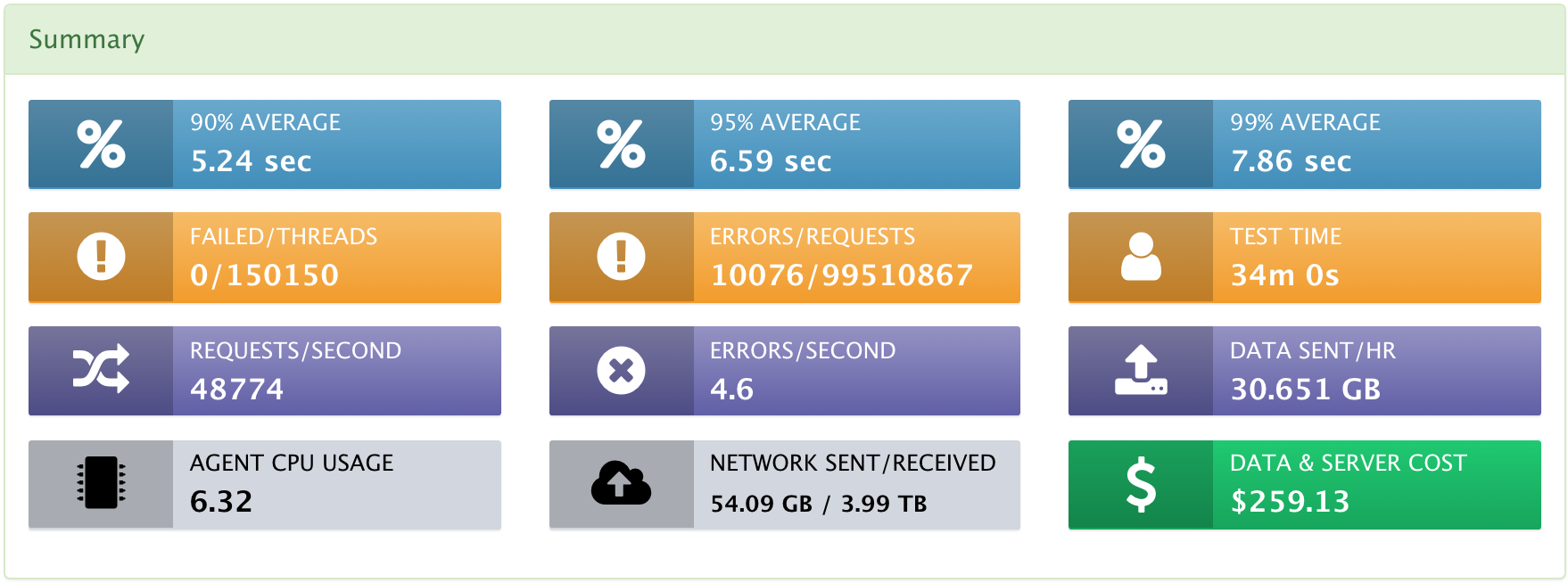This screenshot has width=1568, height=583.
Task: Click the percent icon for 90% Average
Action: click(101, 144)
